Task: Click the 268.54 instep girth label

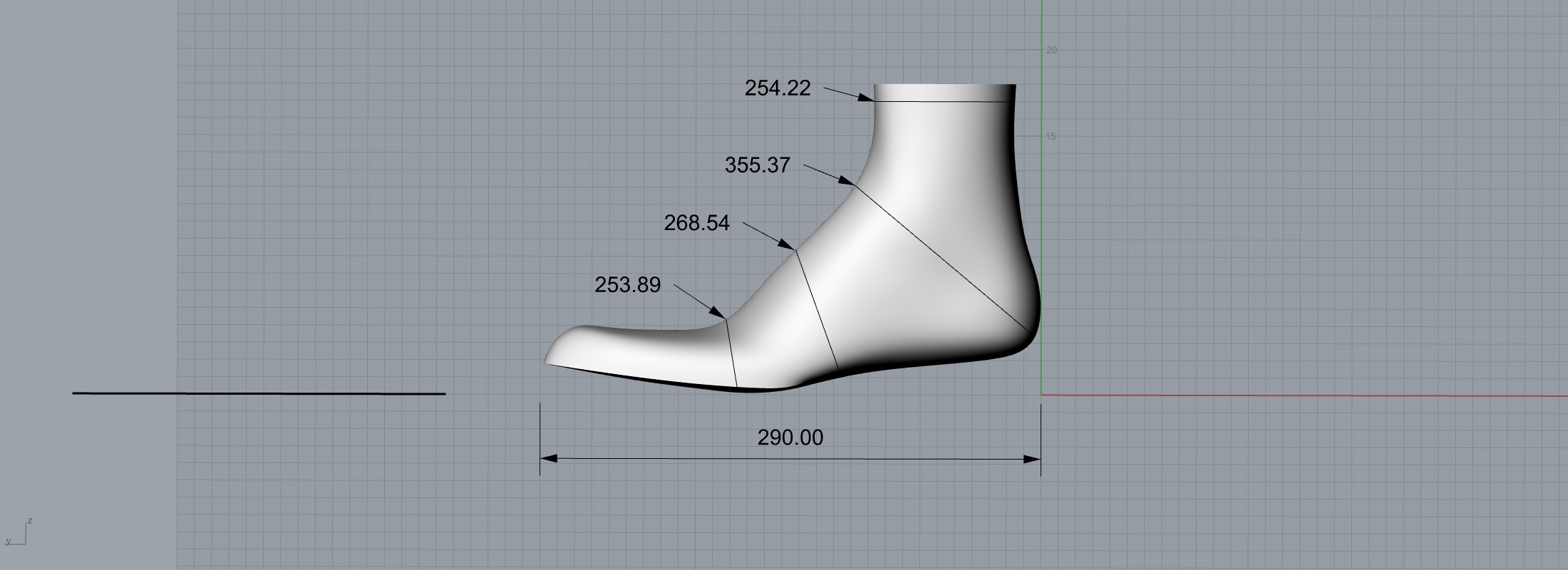Action: coord(697,224)
